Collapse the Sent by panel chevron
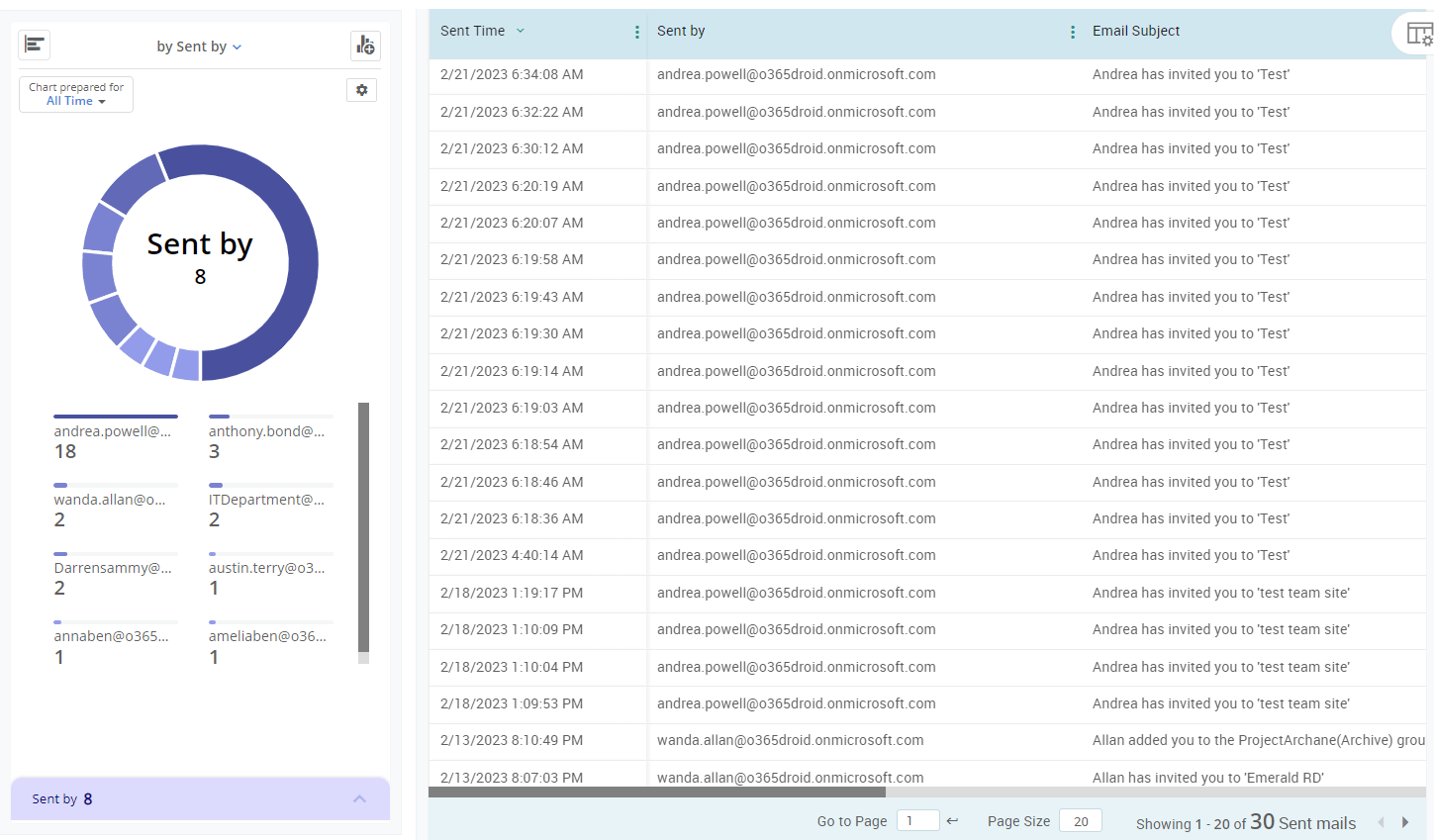The width and height of the screenshot is (1434, 840). click(360, 798)
